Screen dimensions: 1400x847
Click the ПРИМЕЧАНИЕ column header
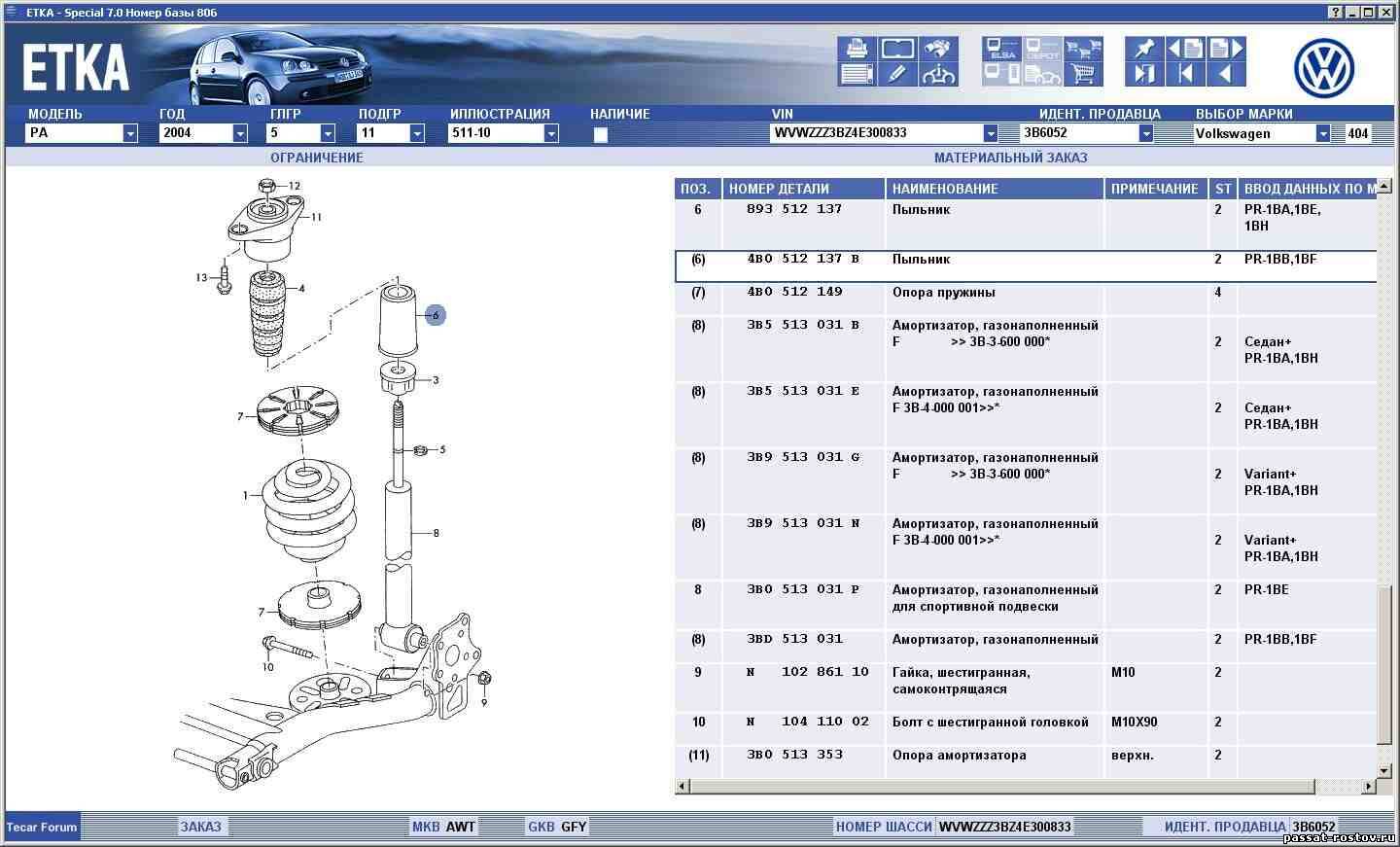1157,189
